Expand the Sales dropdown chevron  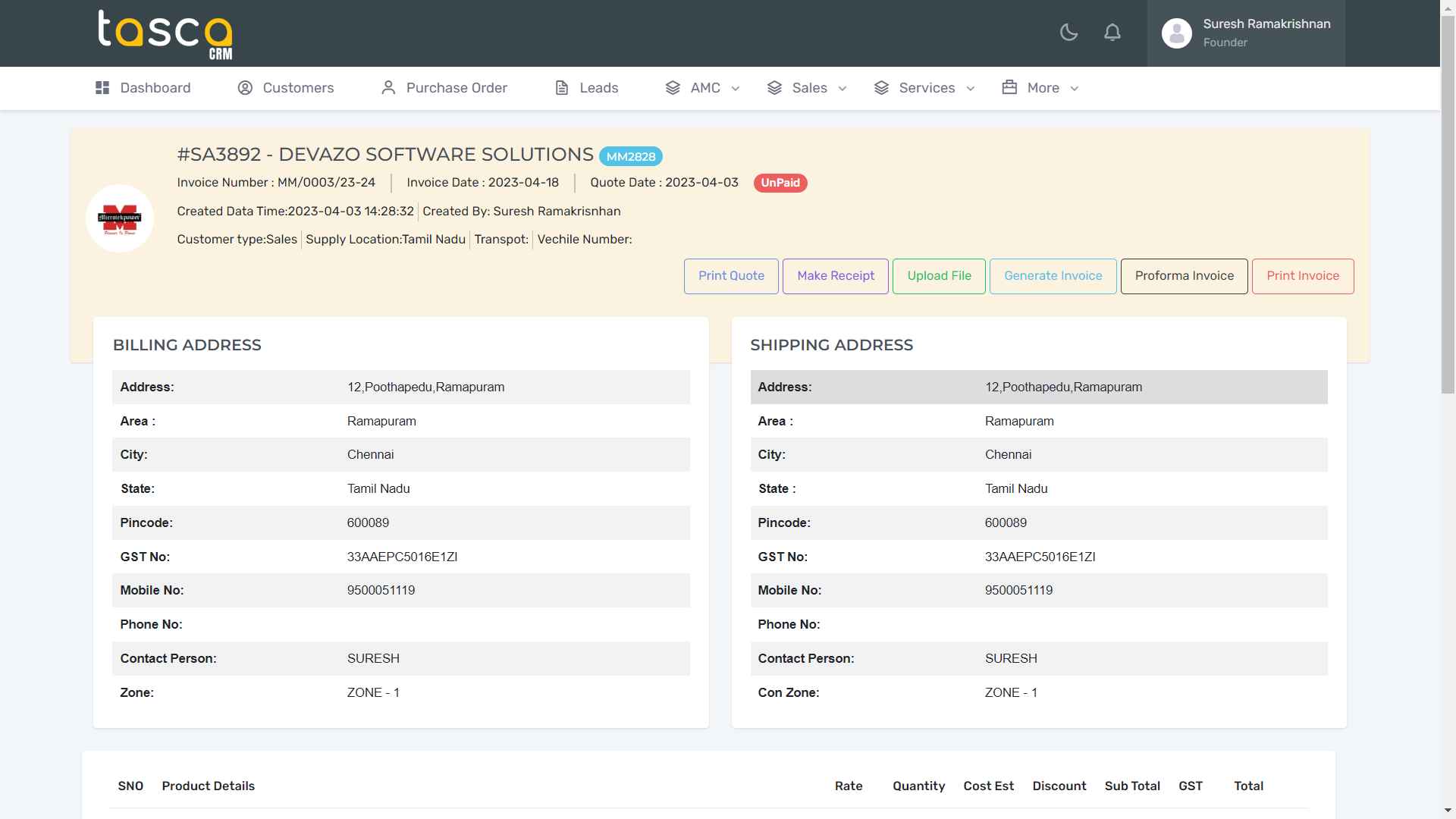(843, 89)
